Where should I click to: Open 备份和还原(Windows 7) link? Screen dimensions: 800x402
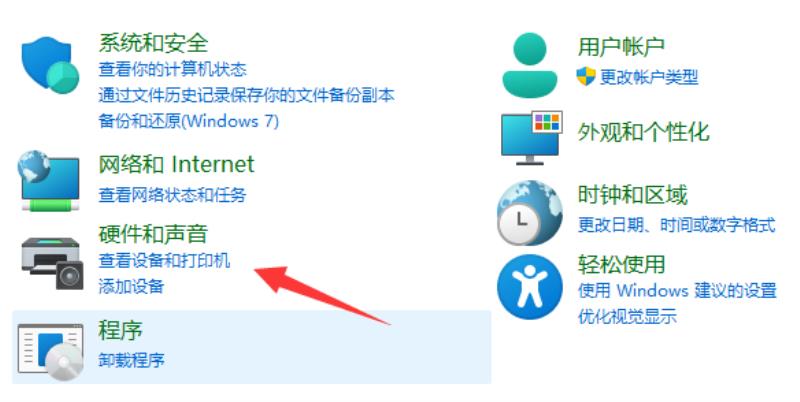[188, 121]
